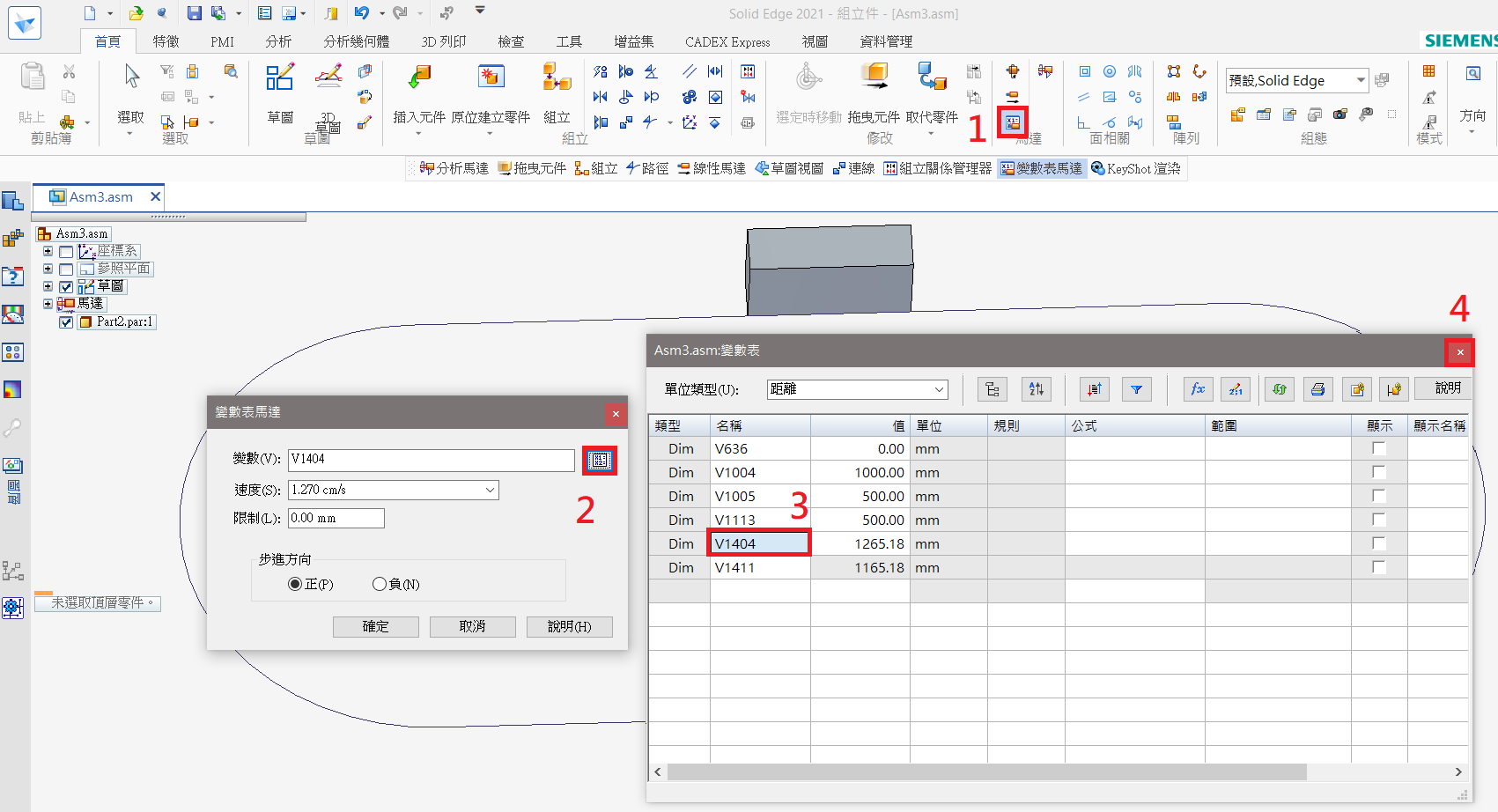Select the positive step direction radio button

point(295,584)
